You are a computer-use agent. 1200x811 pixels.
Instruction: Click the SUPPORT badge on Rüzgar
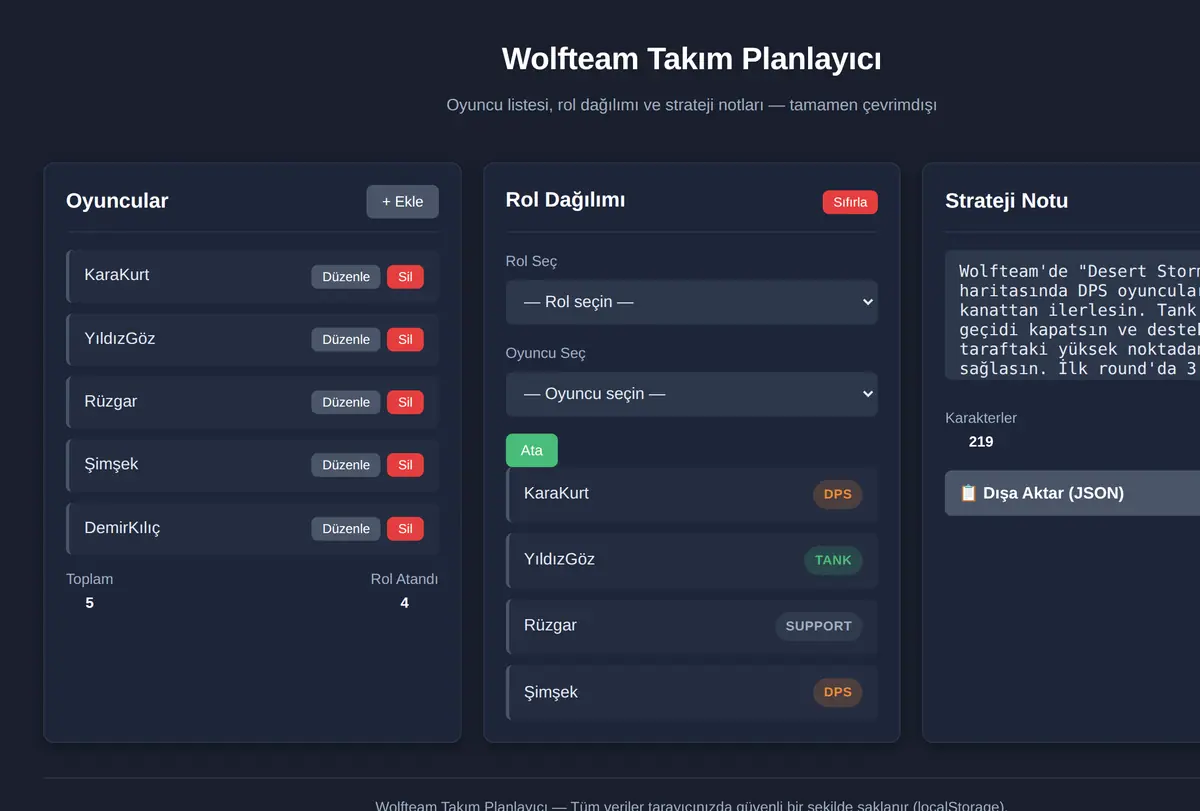(x=819, y=626)
